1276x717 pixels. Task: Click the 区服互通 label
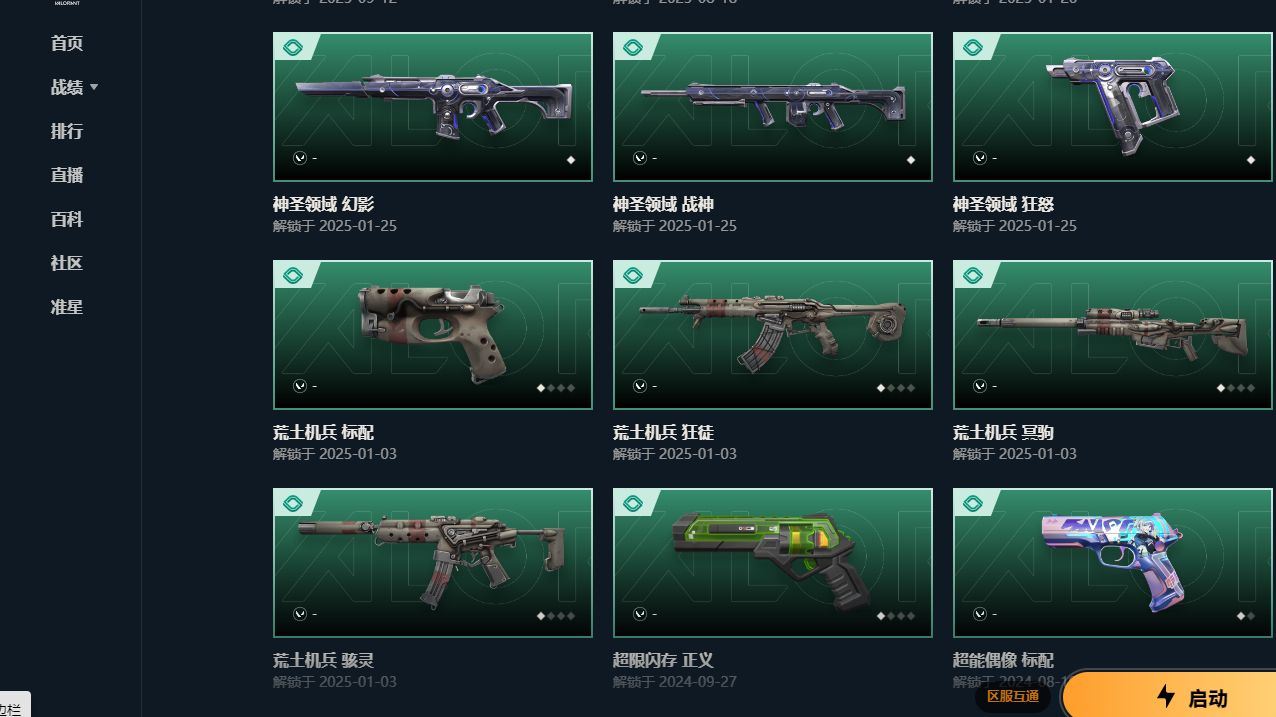point(1013,696)
